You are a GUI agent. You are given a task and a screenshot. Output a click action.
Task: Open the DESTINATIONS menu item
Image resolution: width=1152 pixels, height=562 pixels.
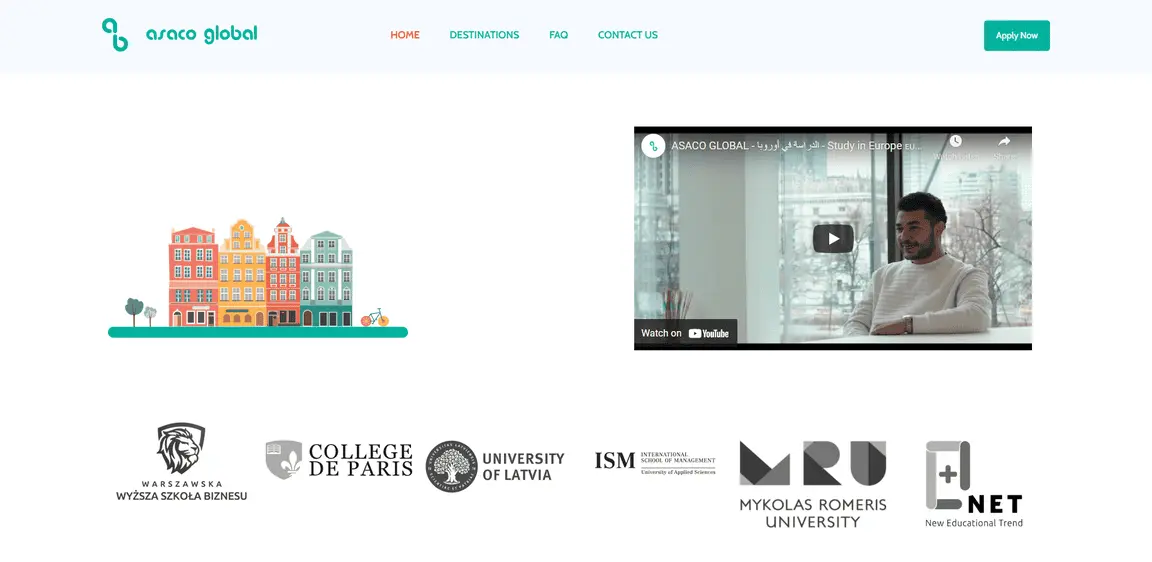tap(484, 35)
